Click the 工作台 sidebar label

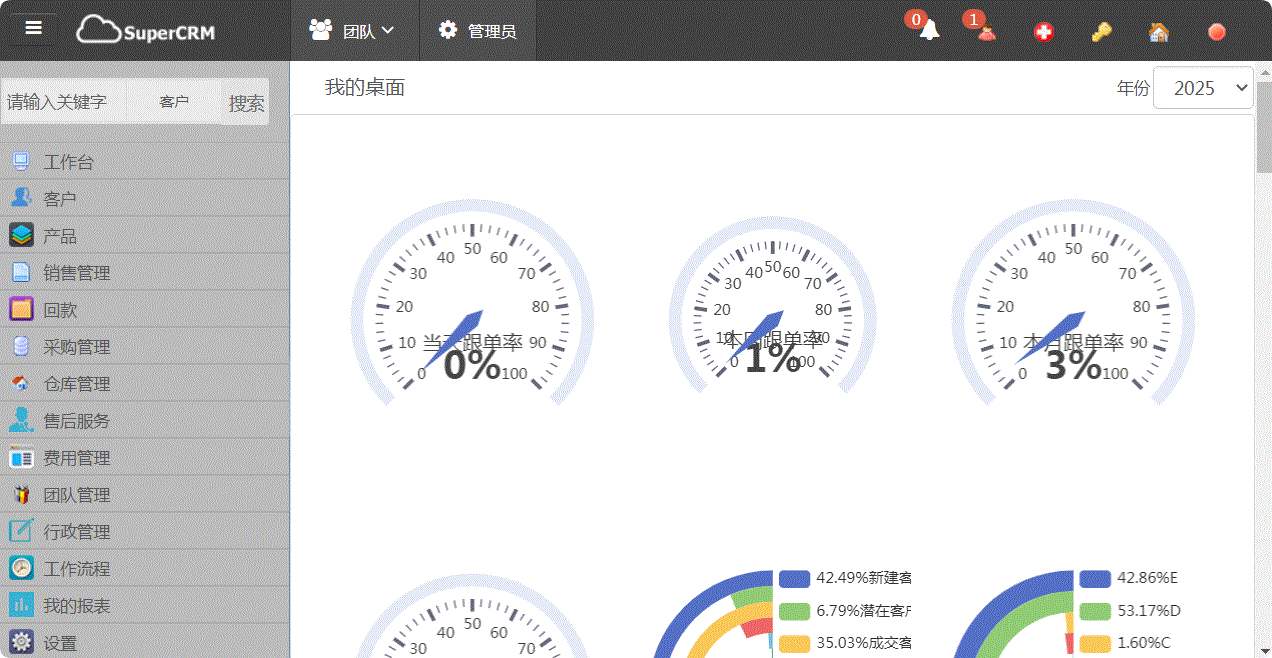(x=68, y=162)
